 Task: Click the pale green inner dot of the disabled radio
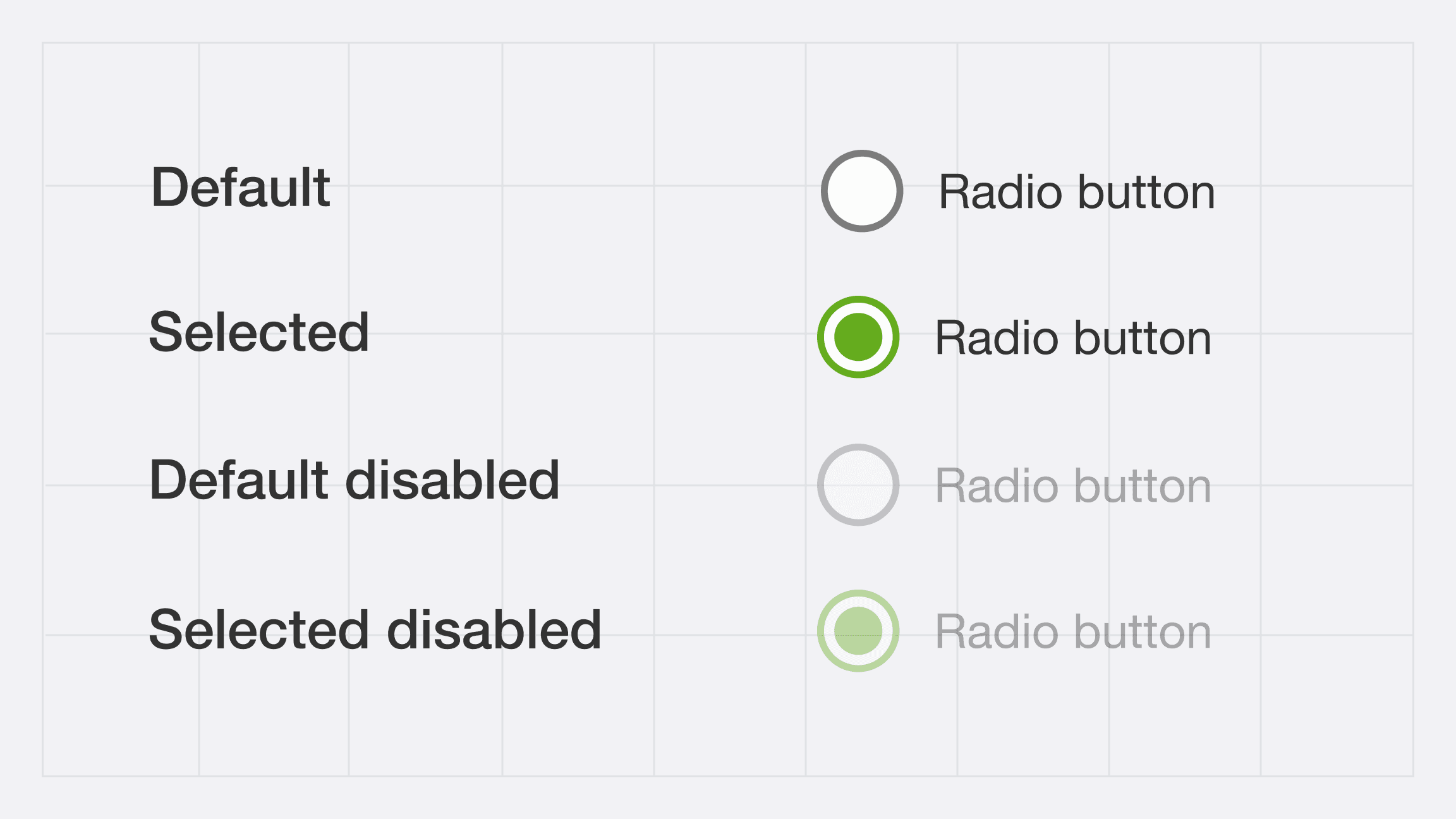click(x=858, y=631)
